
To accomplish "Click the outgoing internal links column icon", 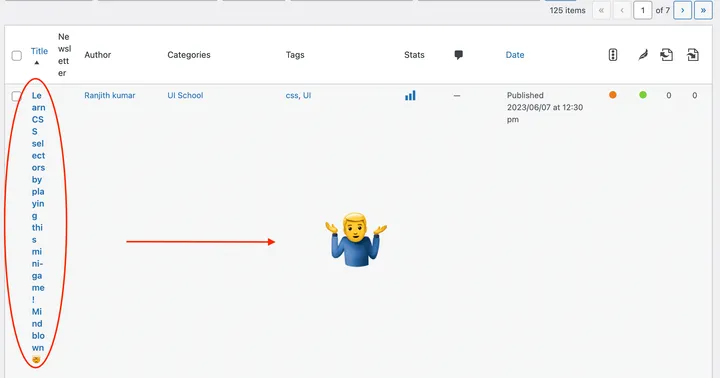I will [x=667, y=55].
